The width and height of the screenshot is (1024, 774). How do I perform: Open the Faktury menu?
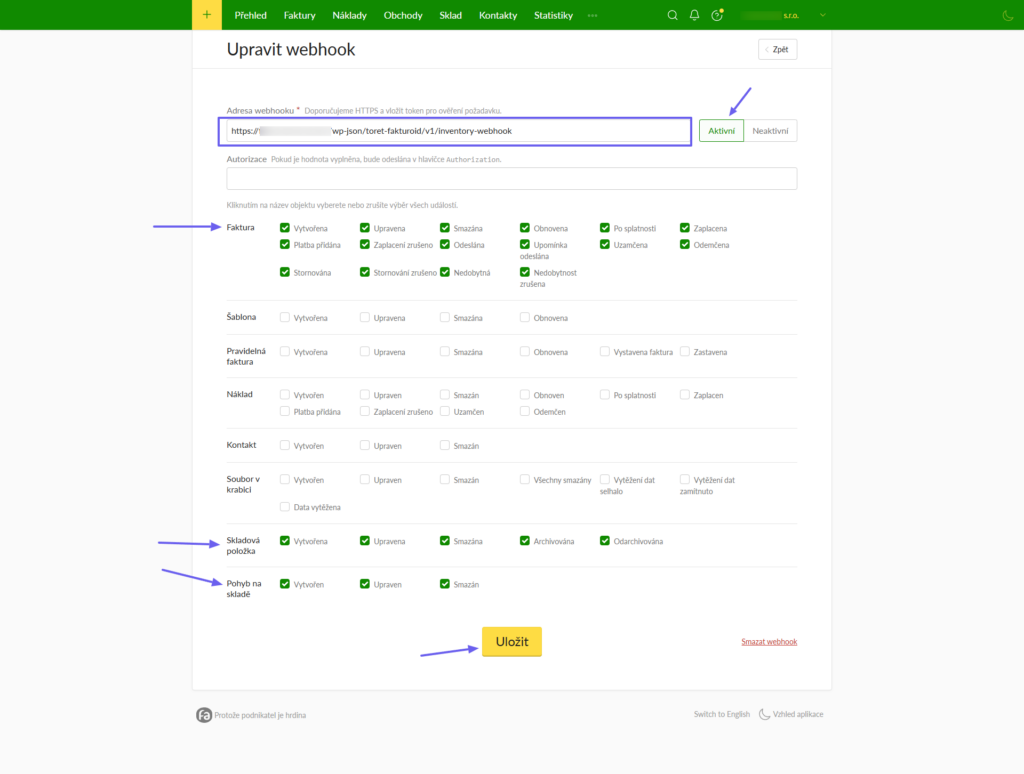tap(300, 15)
